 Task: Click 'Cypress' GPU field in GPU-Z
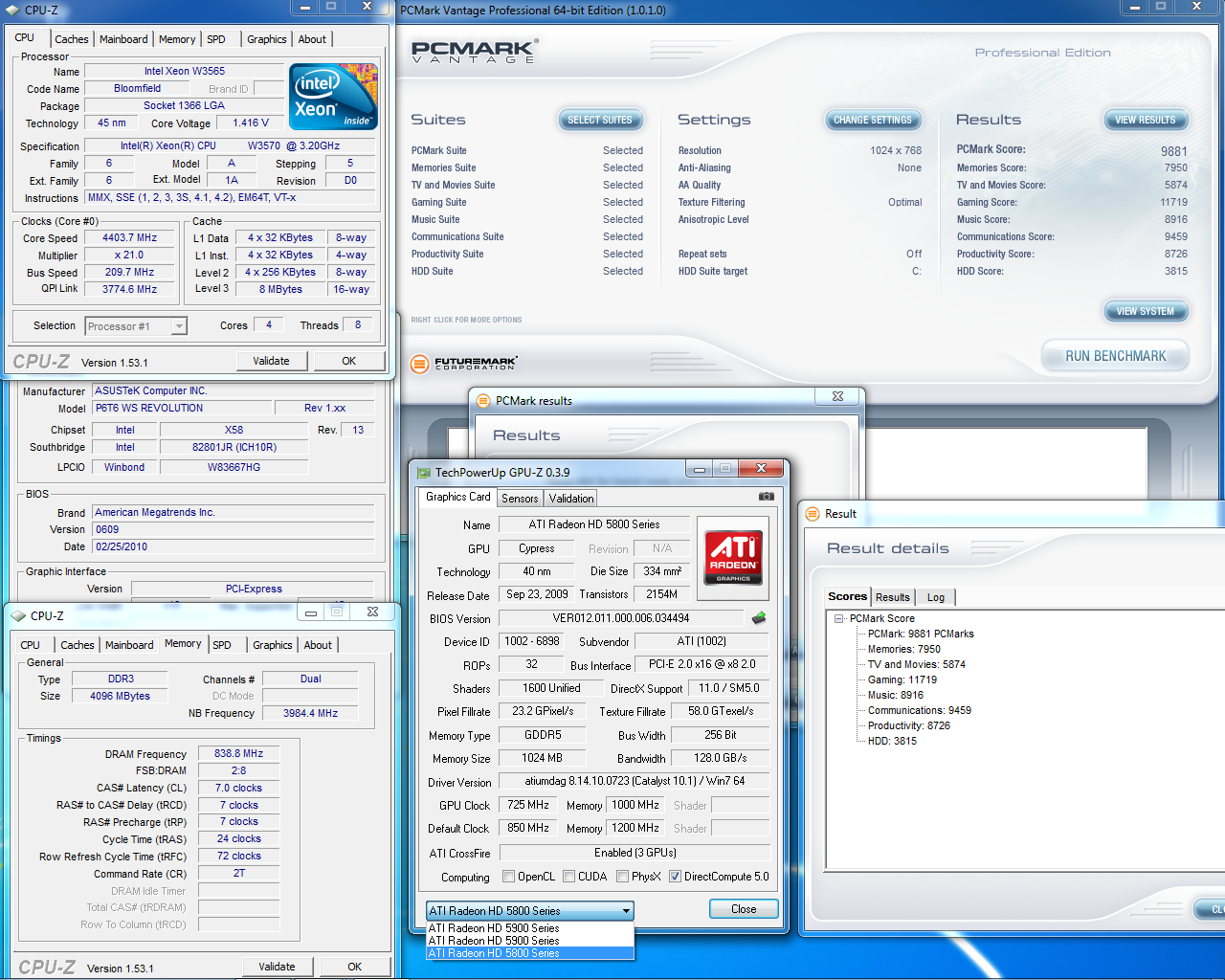(536, 548)
